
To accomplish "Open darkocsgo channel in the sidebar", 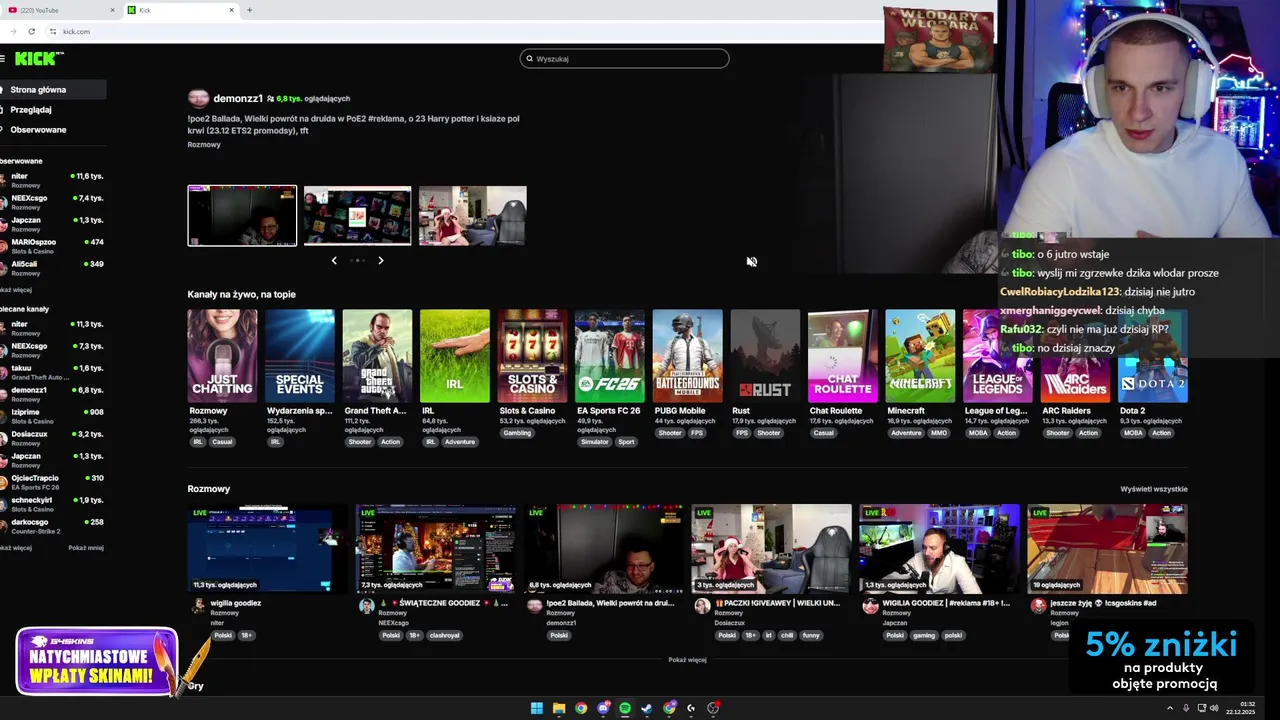I will (x=53, y=526).
